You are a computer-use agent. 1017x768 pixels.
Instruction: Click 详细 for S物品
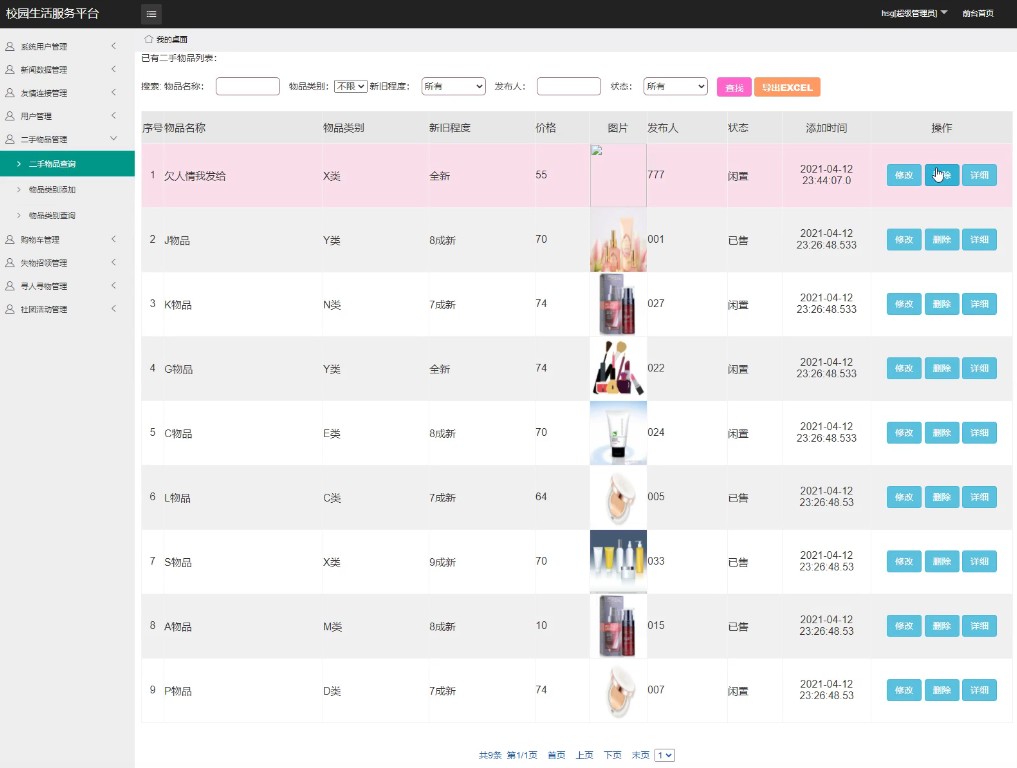click(979, 561)
